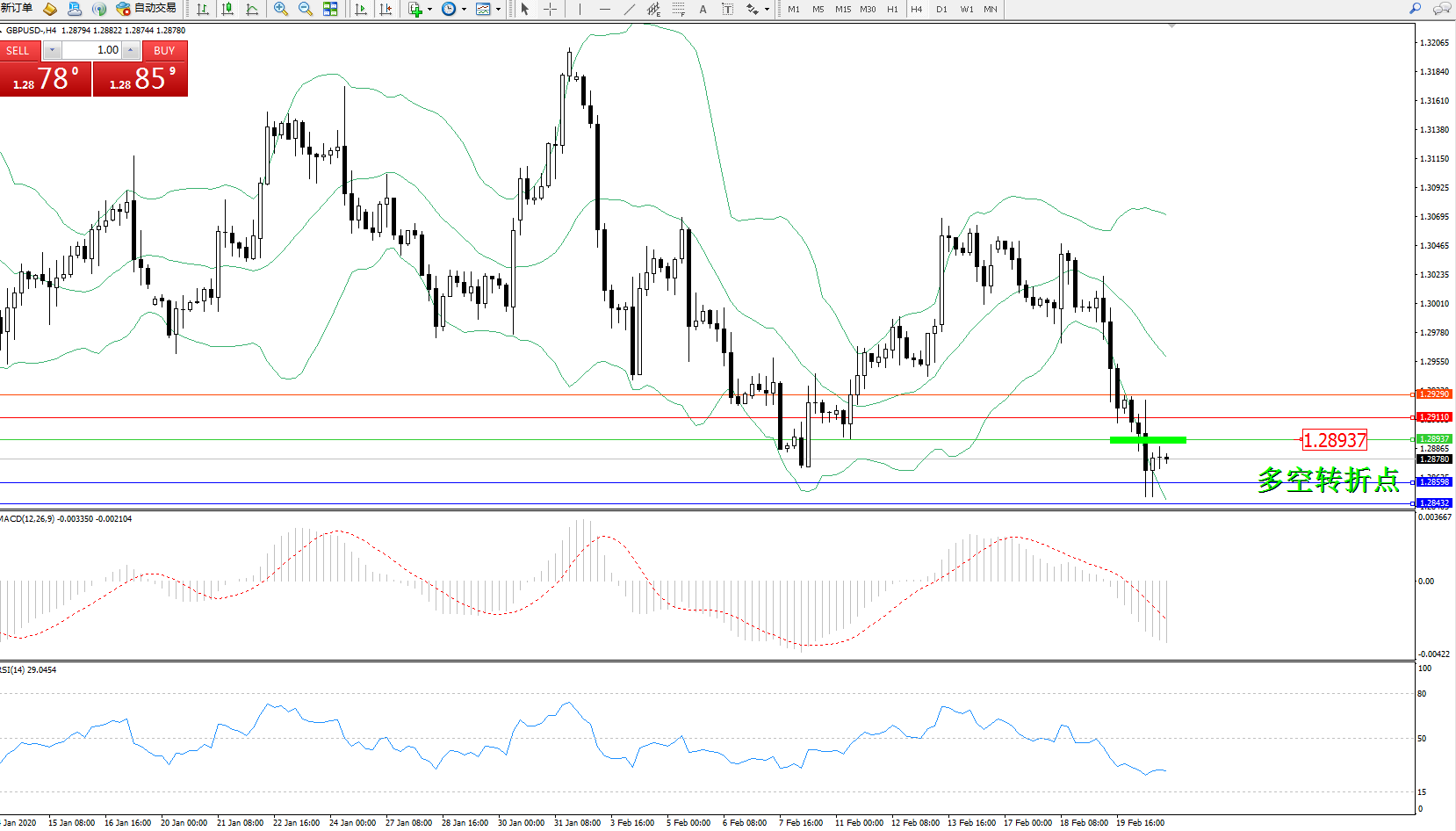Switch chart to candlestick mode

(227, 9)
